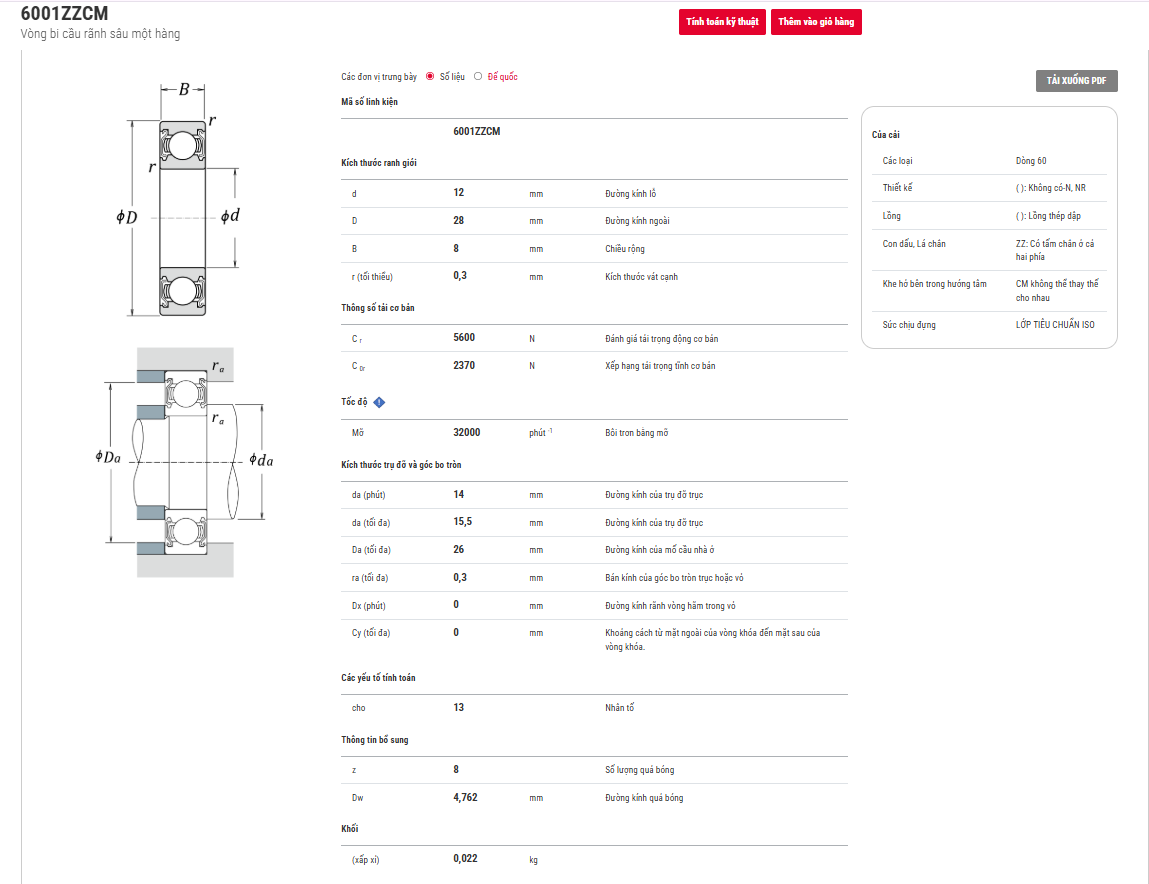This screenshot has width=1149, height=884.
Task: Click the 'CM không thể thay thế cho nhau' value
Action: pos(1057,291)
